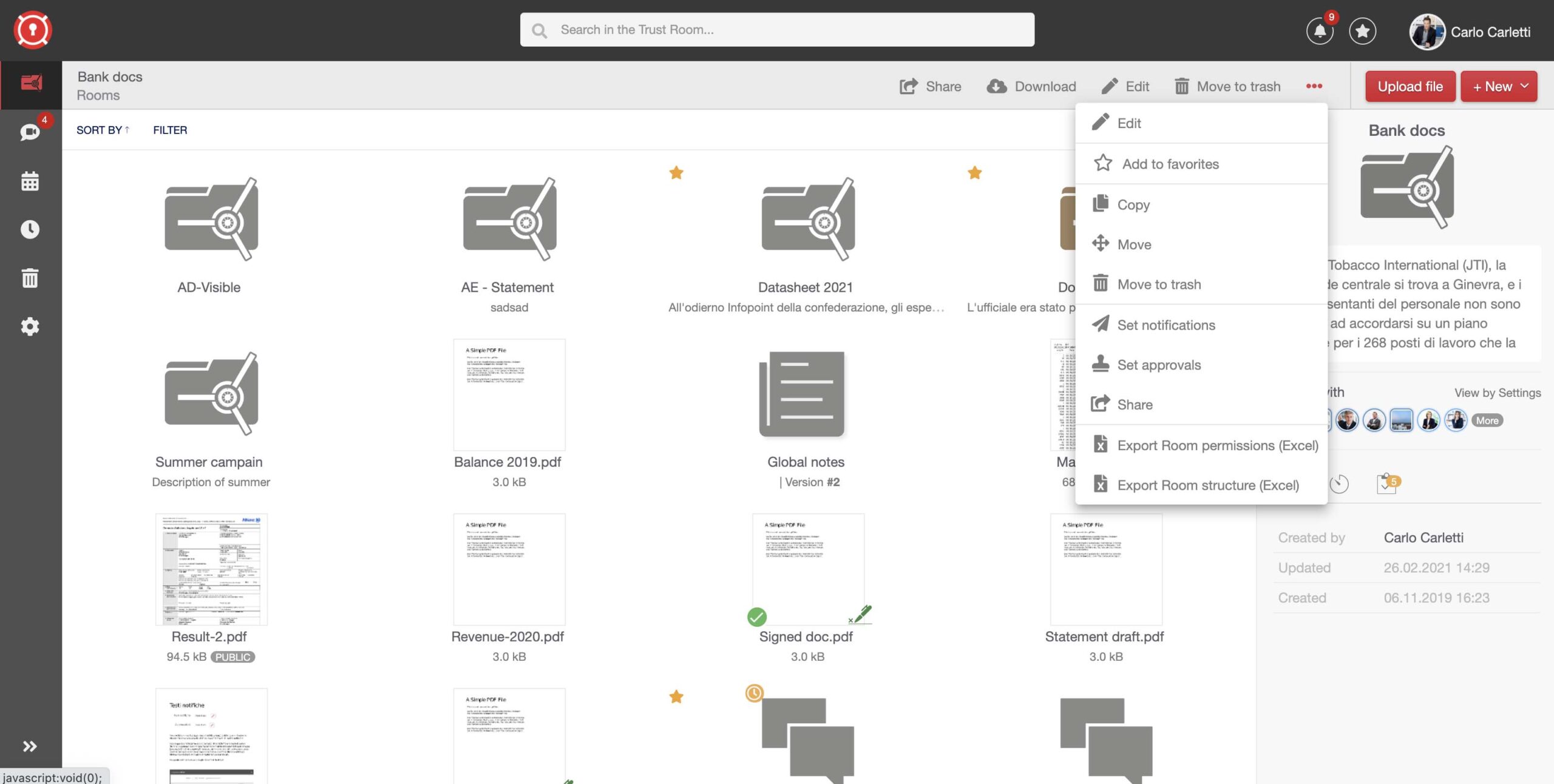Viewport: 1554px width, 784px height.
Task: Choose Export Room structure (Excel) from the menu
Action: (1207, 485)
